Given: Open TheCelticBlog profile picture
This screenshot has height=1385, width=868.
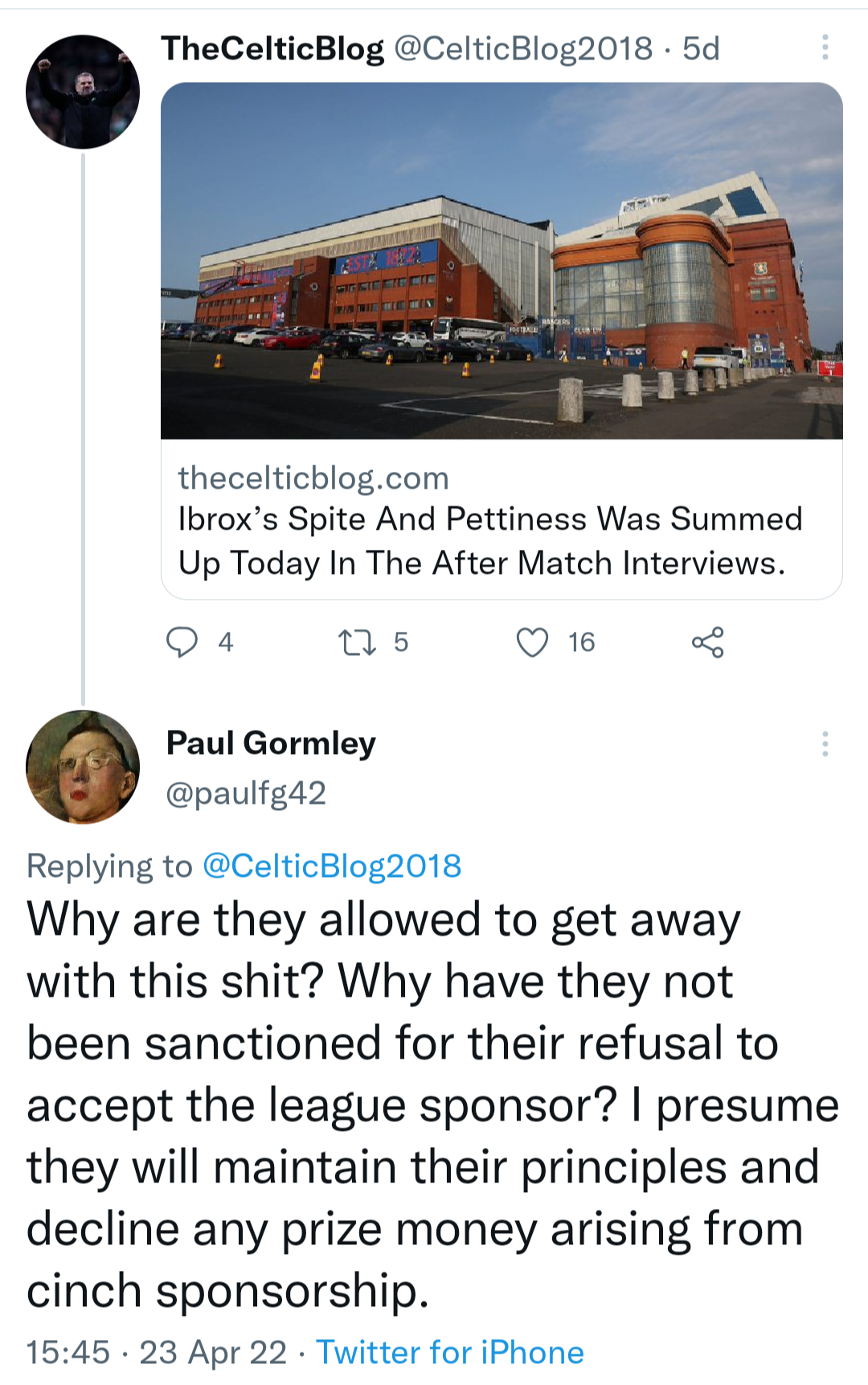Looking at the screenshot, I should pos(83,92).
